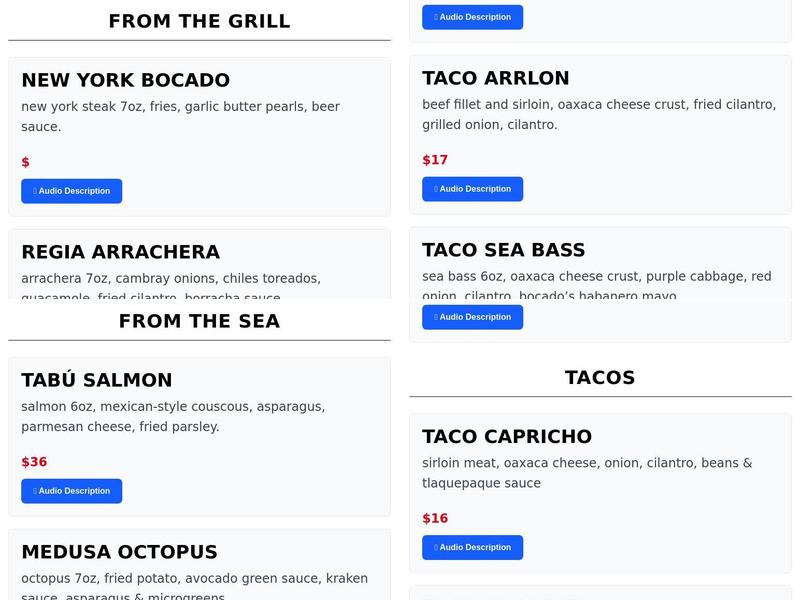800x600 pixels.
Task: Select the Medusa Octopus dish title
Action: [x=119, y=552]
